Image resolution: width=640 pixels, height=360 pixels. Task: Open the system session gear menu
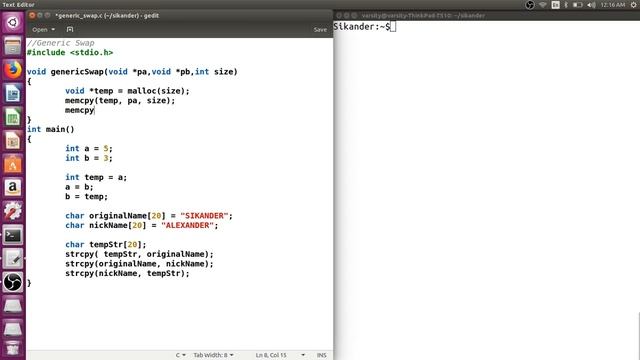(x=634, y=4)
